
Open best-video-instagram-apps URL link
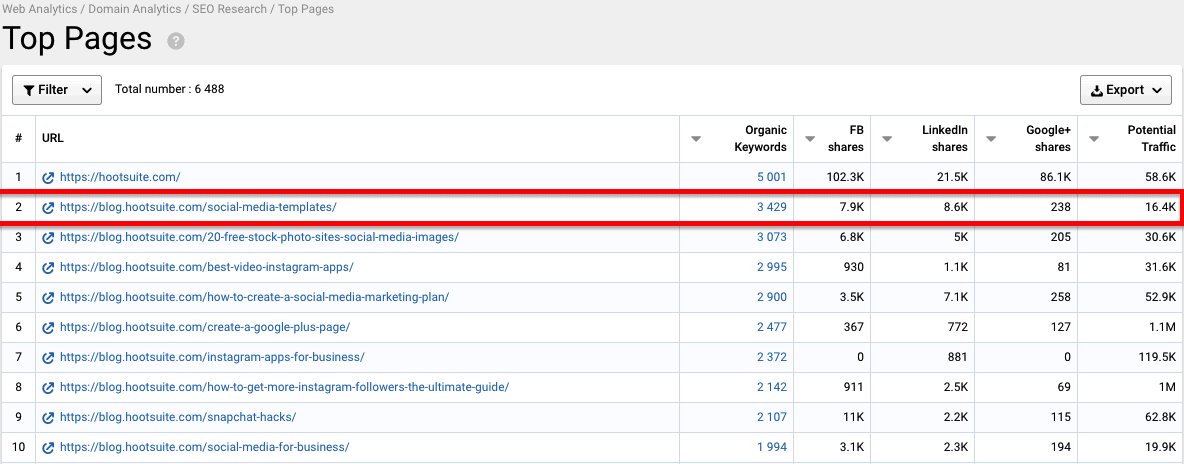tap(206, 268)
